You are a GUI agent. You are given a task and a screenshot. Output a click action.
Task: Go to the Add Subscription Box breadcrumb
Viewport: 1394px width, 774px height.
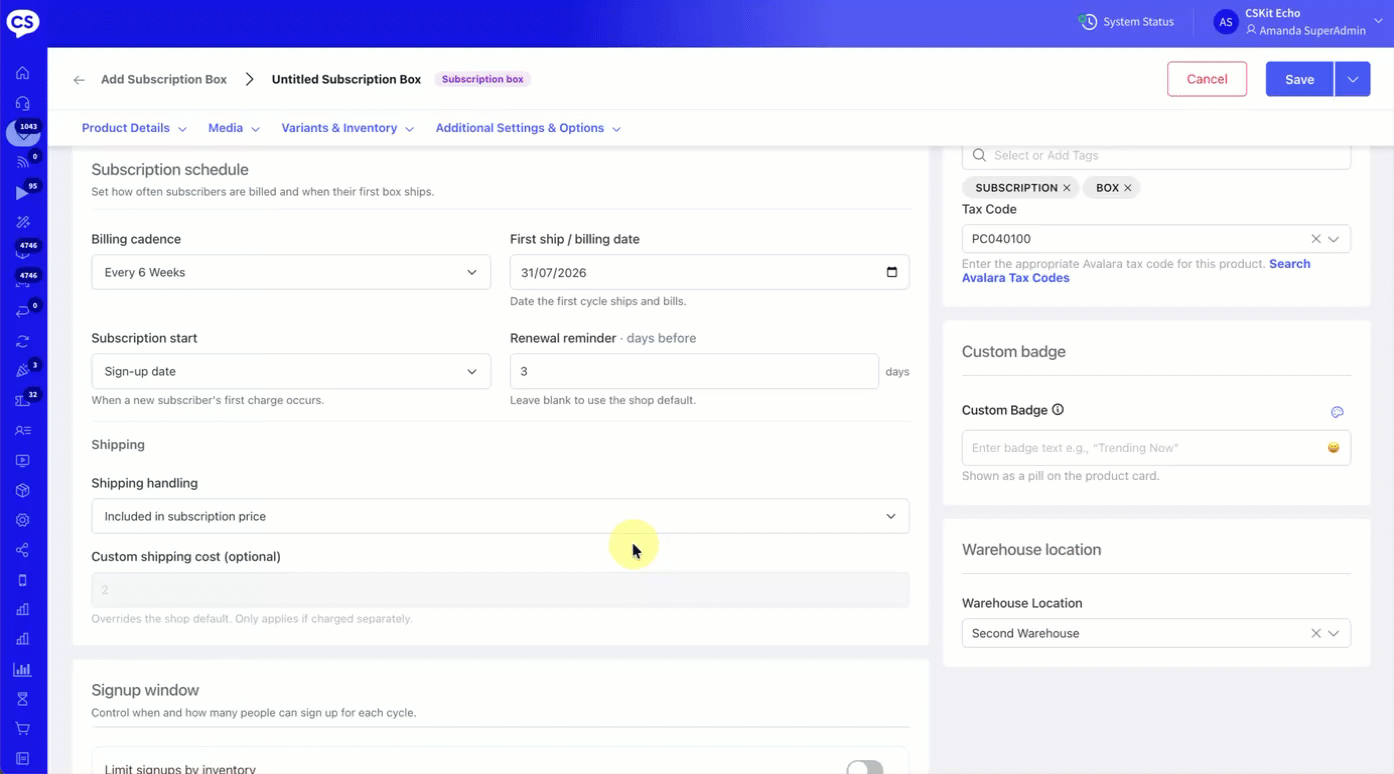pyautogui.click(x=164, y=79)
